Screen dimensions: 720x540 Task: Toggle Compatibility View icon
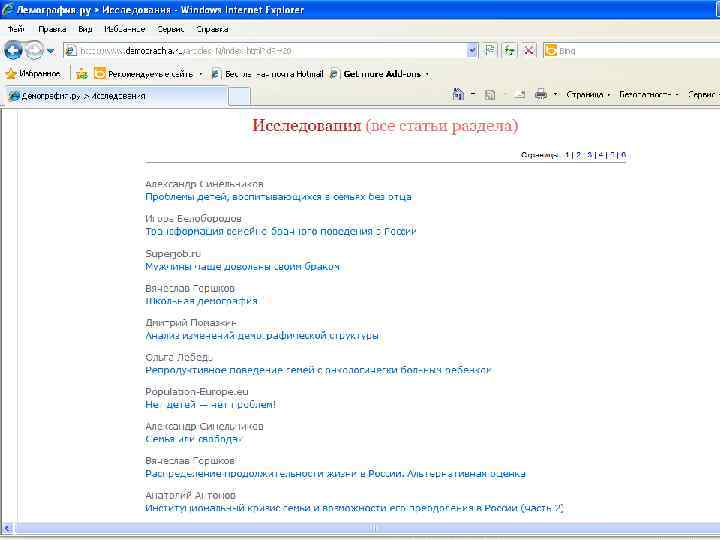click(x=490, y=50)
